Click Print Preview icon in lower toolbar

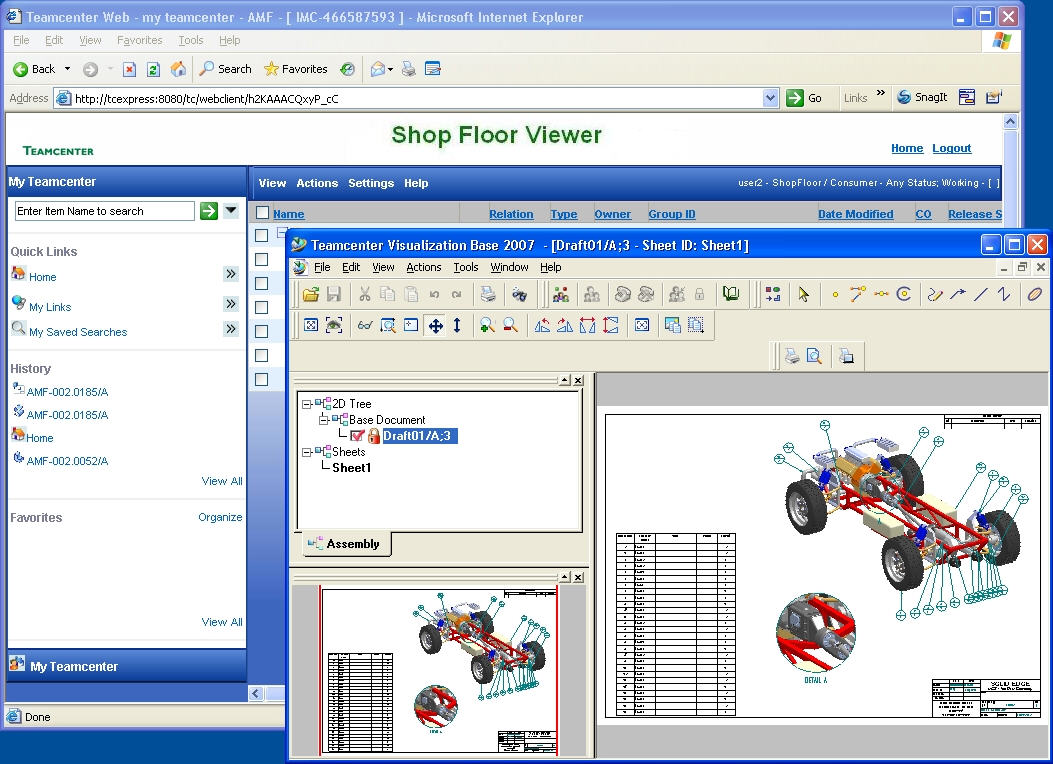pyautogui.click(x=814, y=356)
